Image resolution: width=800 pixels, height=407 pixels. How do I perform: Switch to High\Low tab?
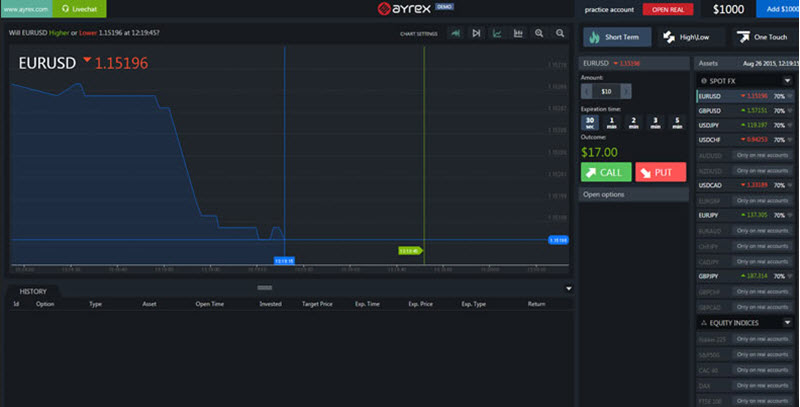691,37
